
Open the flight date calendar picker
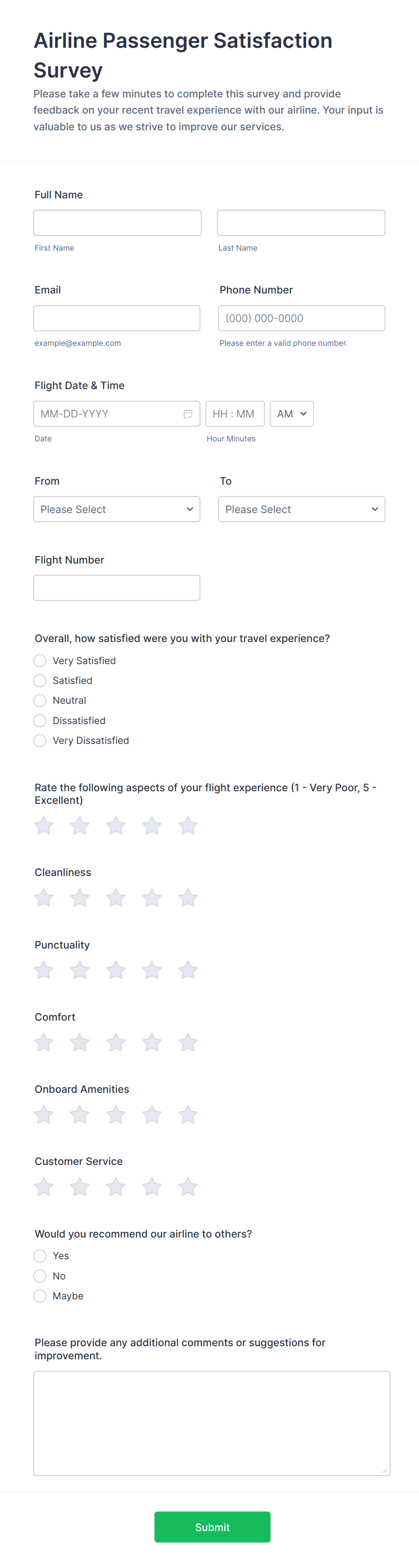[x=188, y=413]
